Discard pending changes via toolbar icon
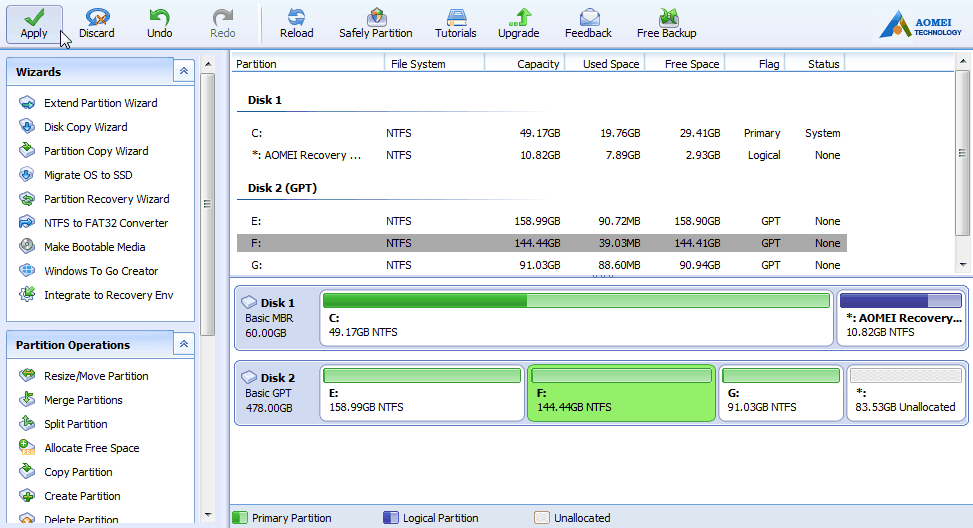Screen dimensions: 973x528 tap(97, 17)
